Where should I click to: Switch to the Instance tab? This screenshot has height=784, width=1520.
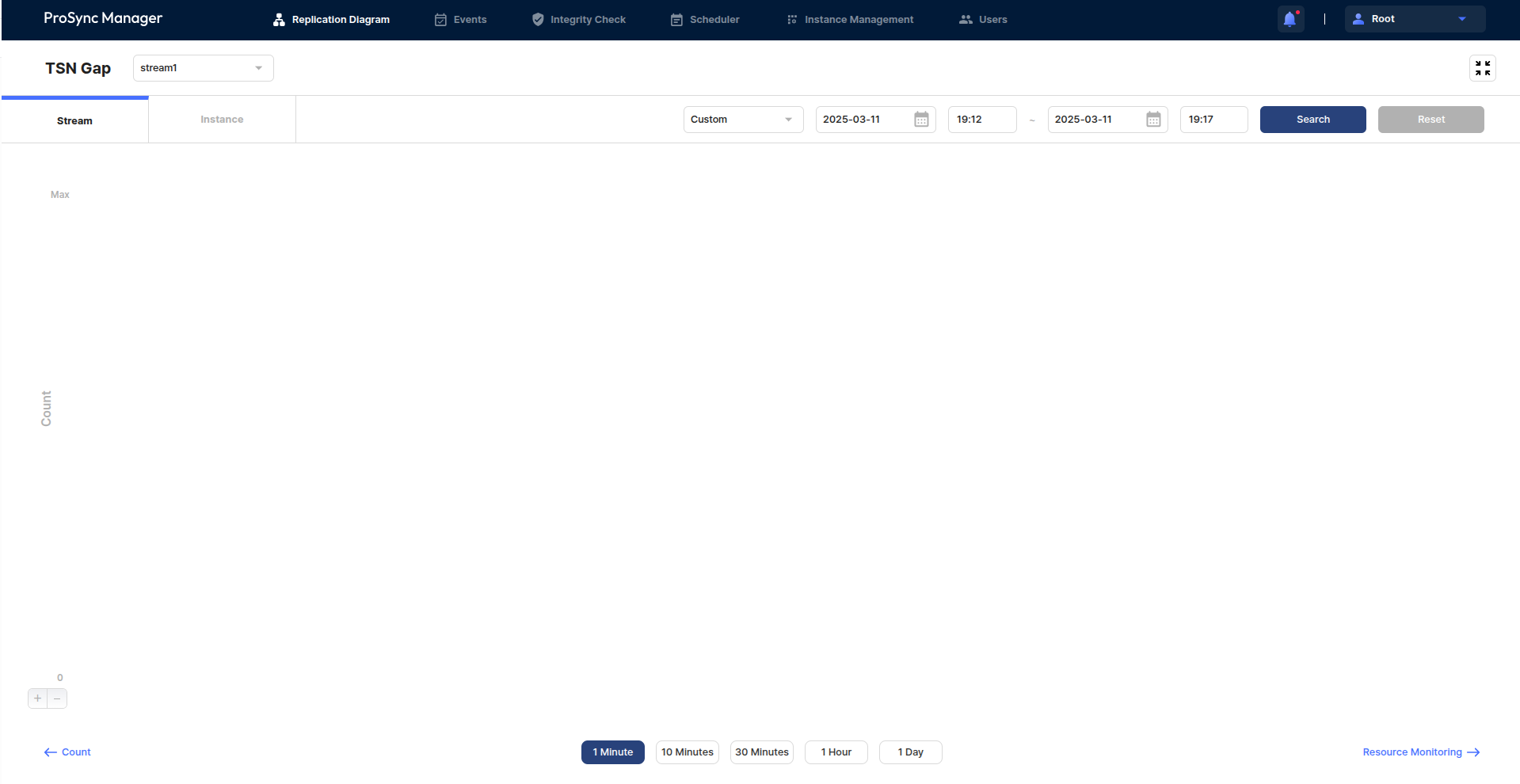222,120
